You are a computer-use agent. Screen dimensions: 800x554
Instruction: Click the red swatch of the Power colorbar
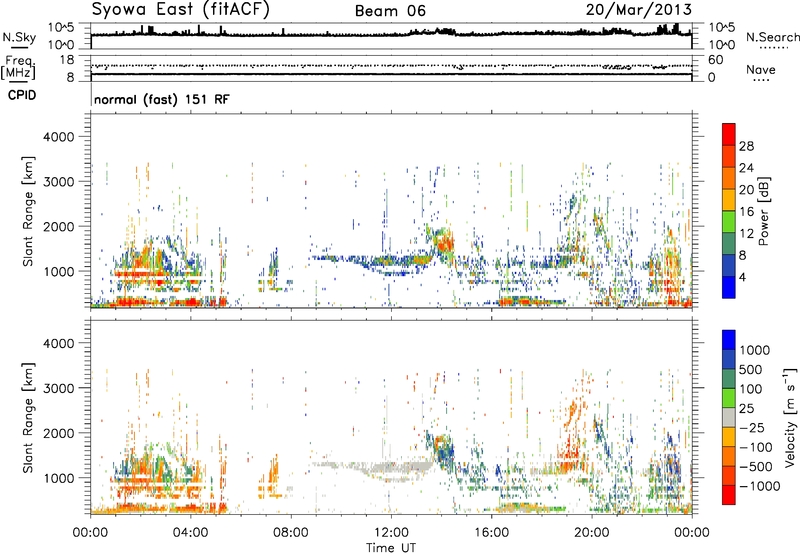click(729, 134)
